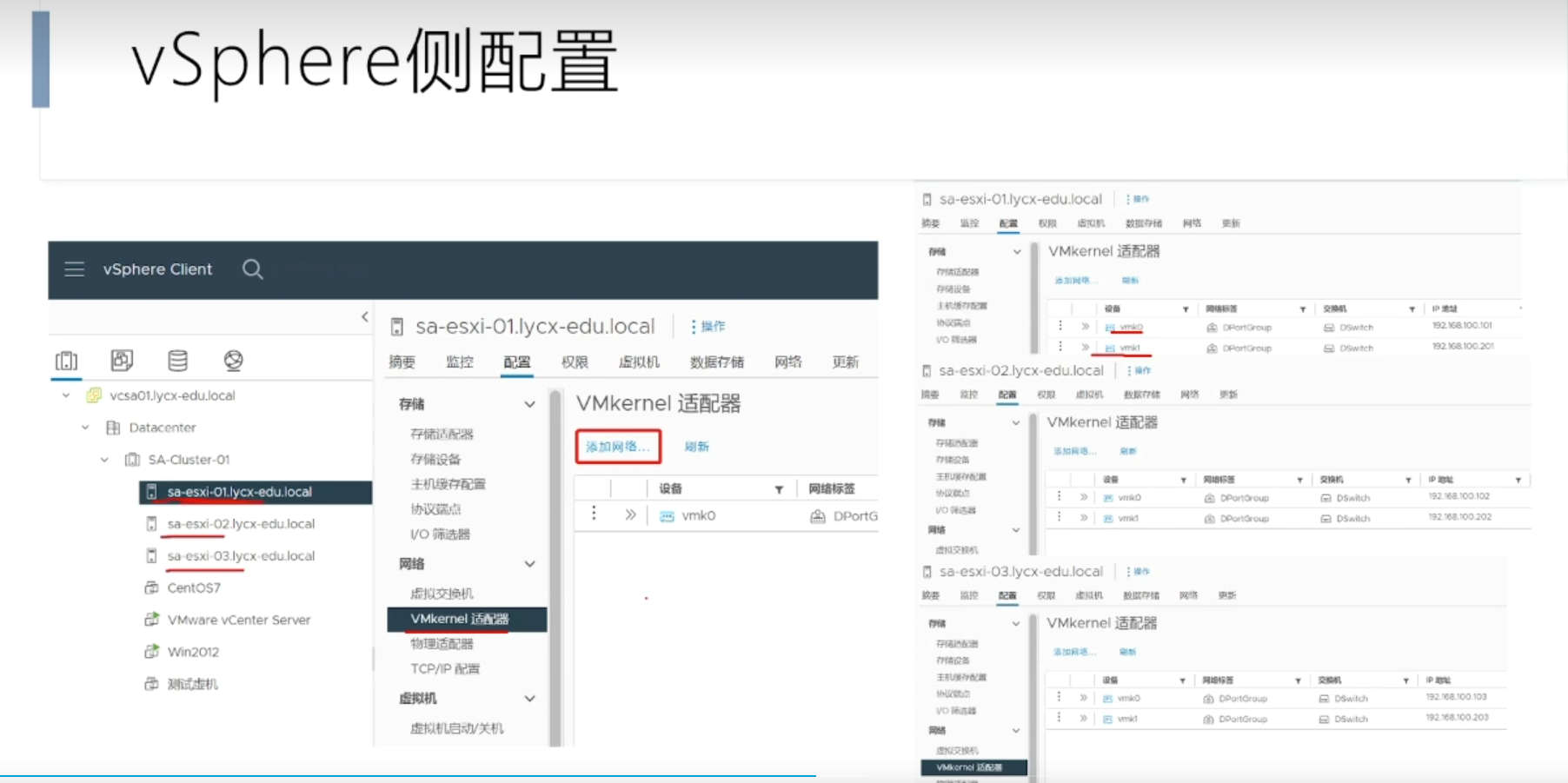Click the VMware vCenter Server VM icon
The height and width of the screenshot is (783, 1568).
point(151,620)
